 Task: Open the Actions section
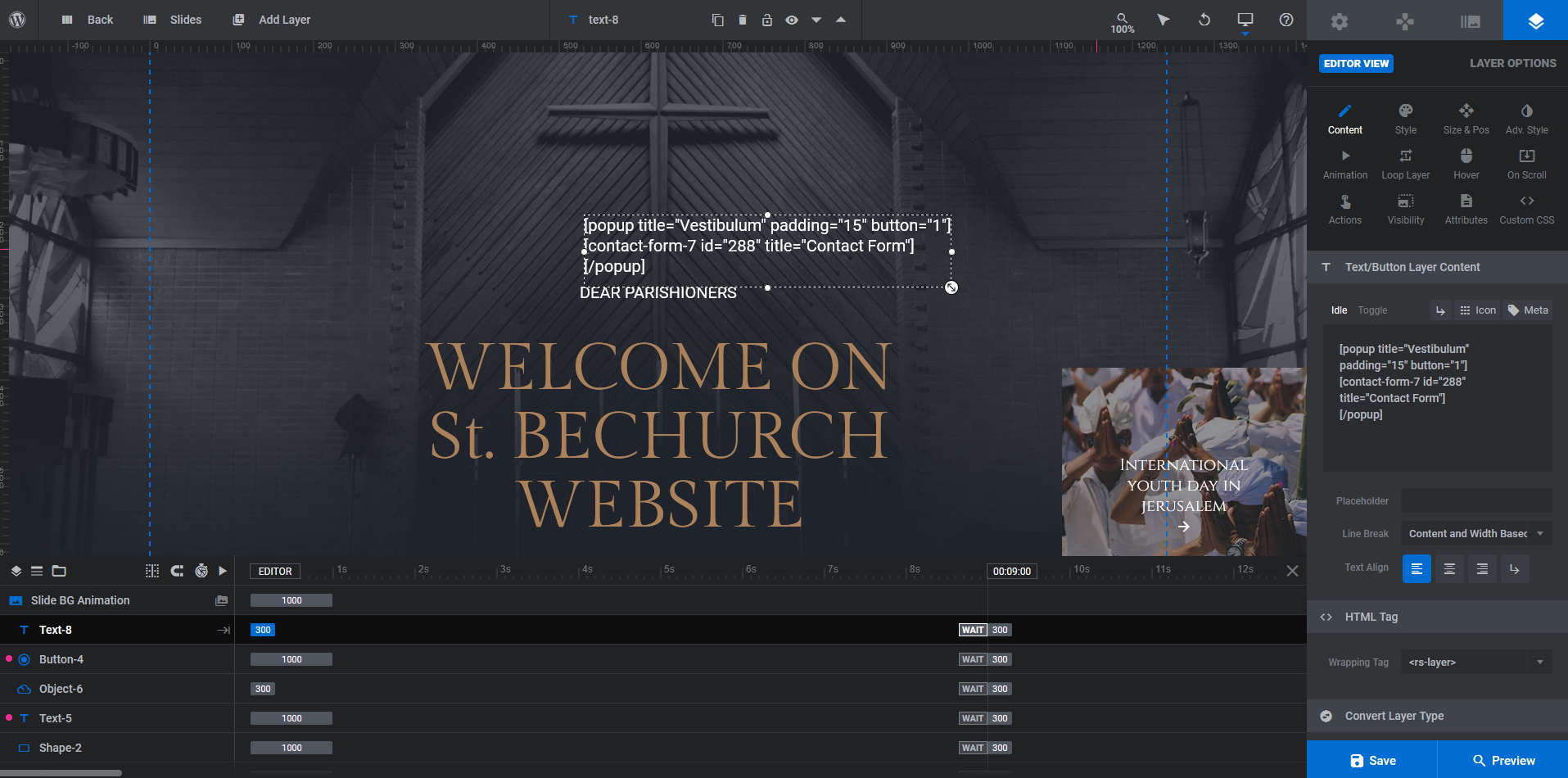(1345, 209)
